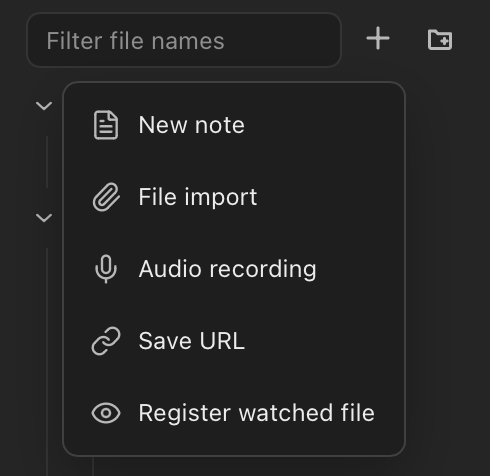
Task: Click the plus icon to add content
Action: (x=378, y=39)
